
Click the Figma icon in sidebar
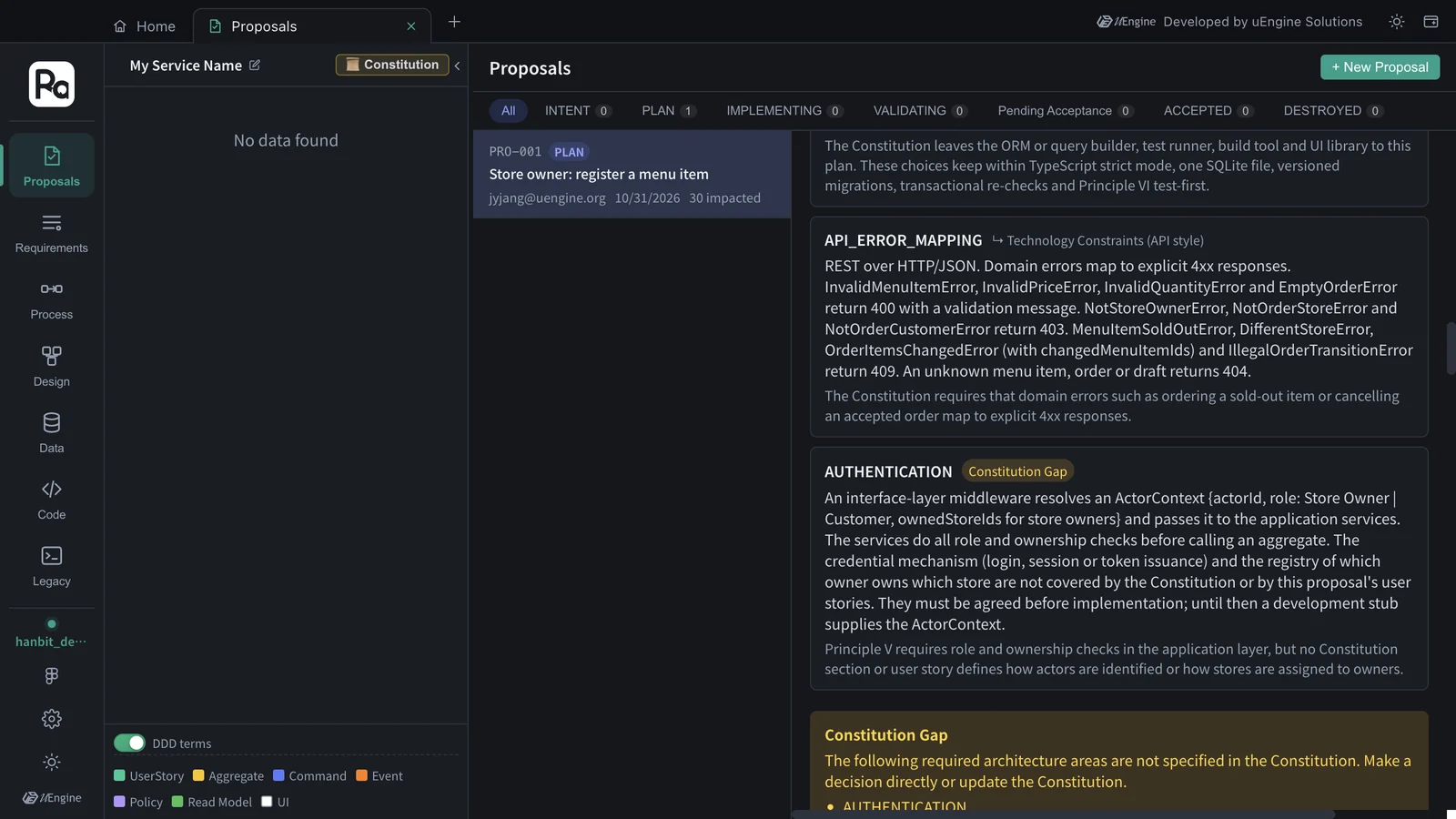point(52,675)
